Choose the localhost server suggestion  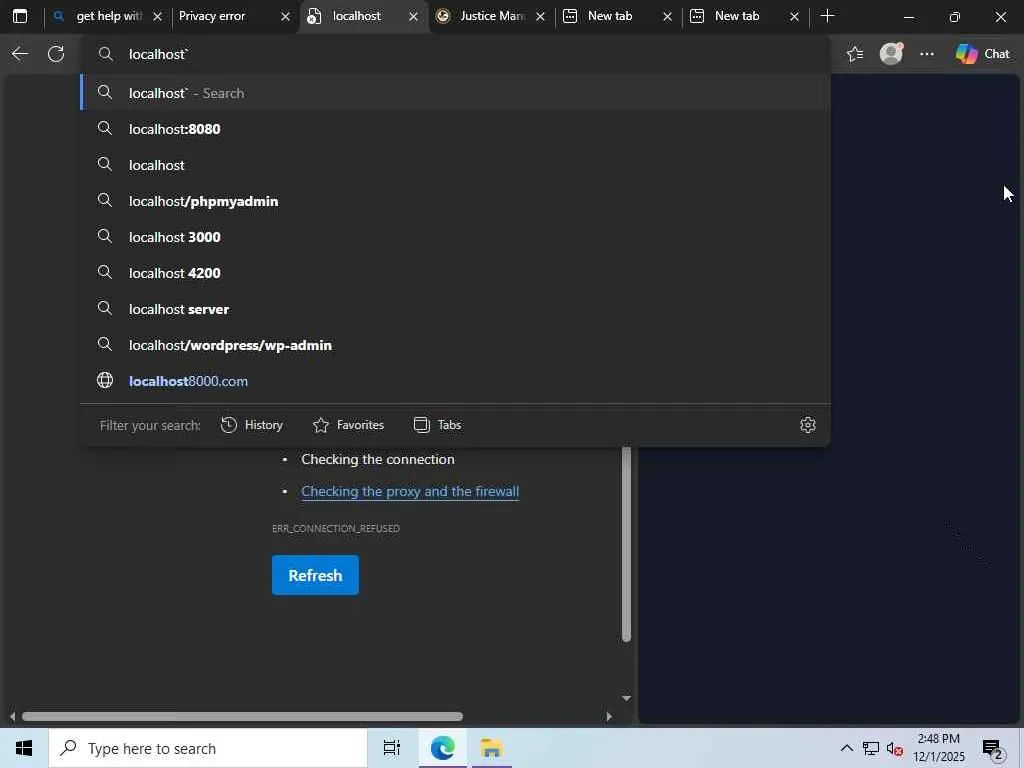(x=455, y=309)
